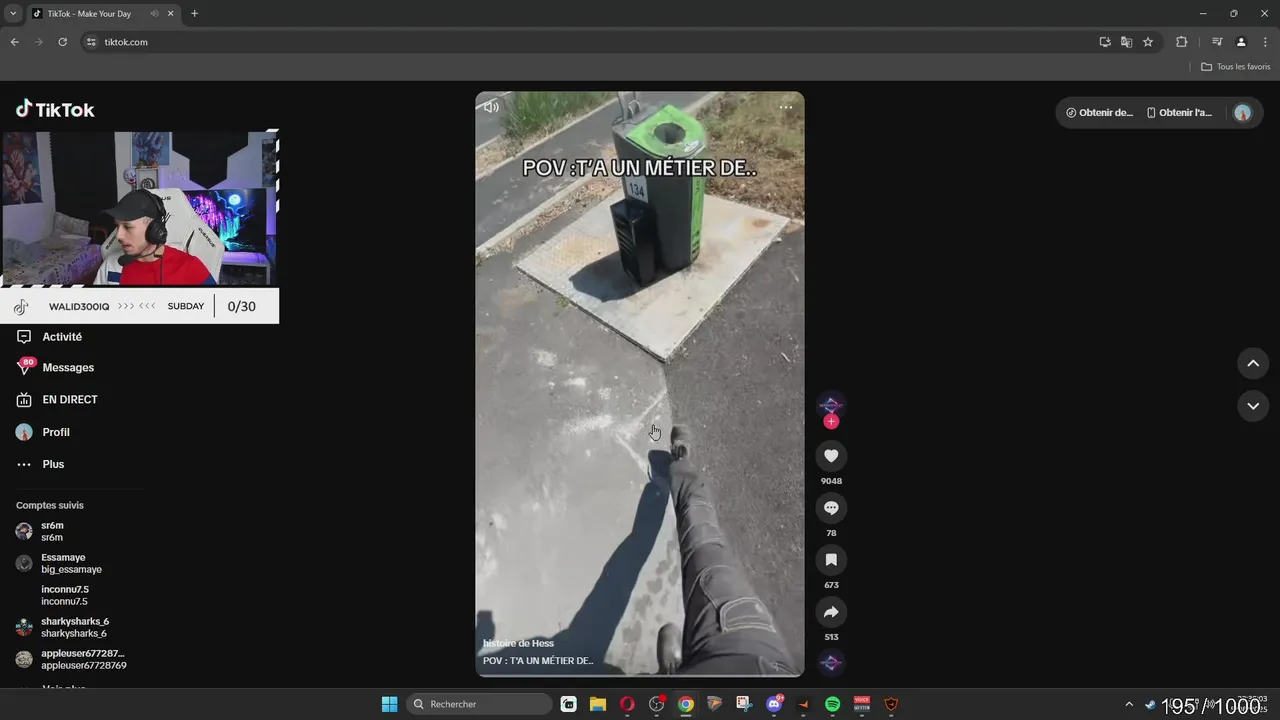Like the video with the heart icon
The image size is (1280, 720).
(x=831, y=456)
